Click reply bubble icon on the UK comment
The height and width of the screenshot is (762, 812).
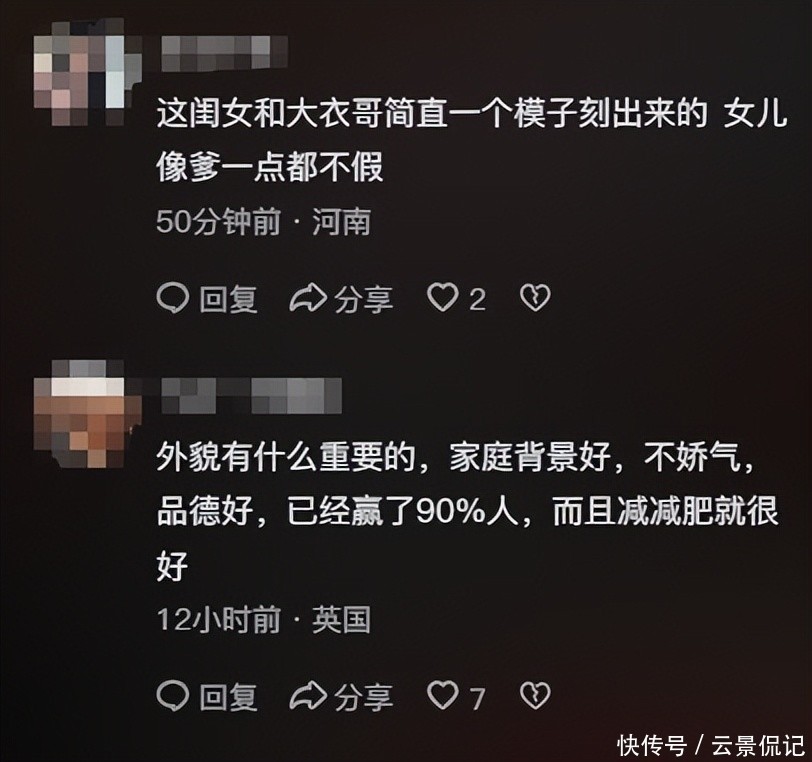coord(172,696)
